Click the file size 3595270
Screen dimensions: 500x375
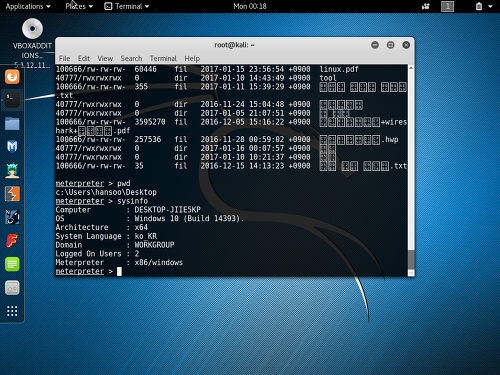tap(150, 122)
